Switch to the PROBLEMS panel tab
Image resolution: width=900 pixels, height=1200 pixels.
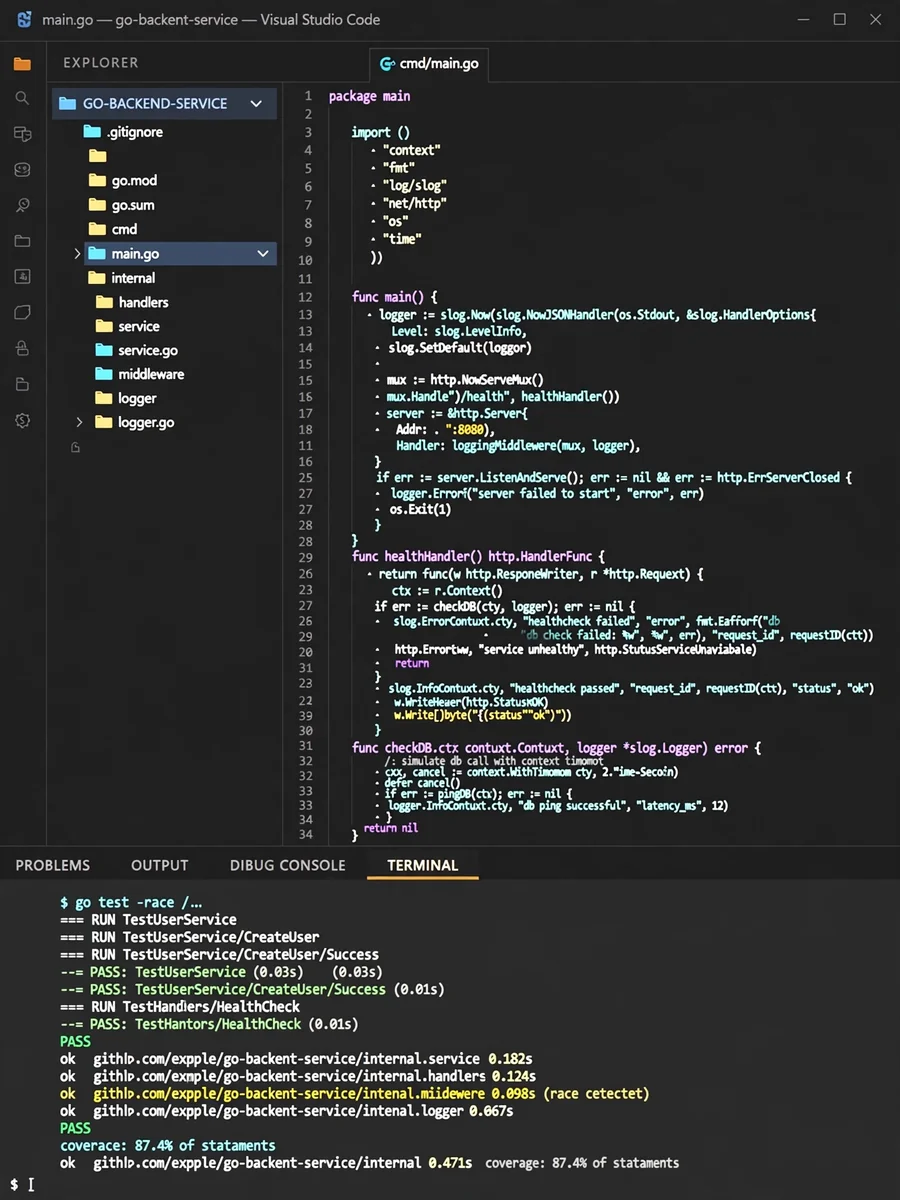click(53, 865)
